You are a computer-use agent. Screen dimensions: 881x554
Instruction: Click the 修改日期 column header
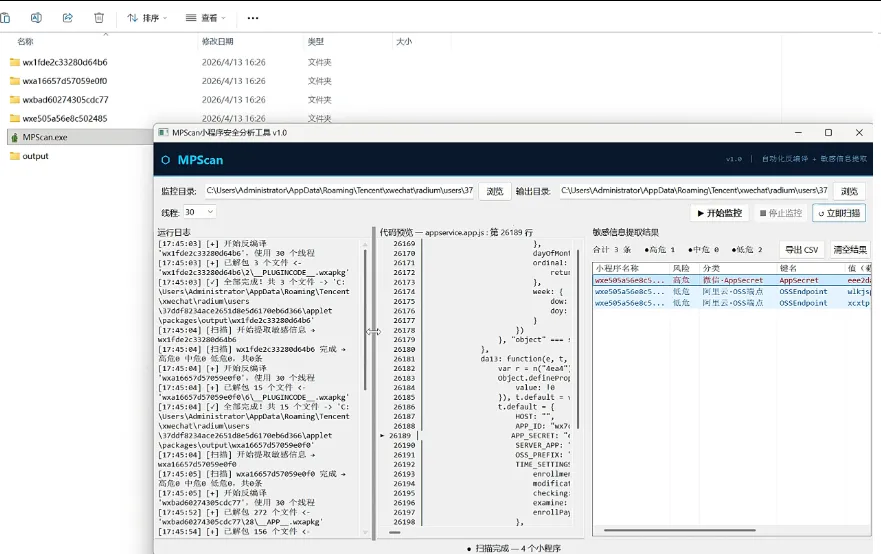pos(217,42)
